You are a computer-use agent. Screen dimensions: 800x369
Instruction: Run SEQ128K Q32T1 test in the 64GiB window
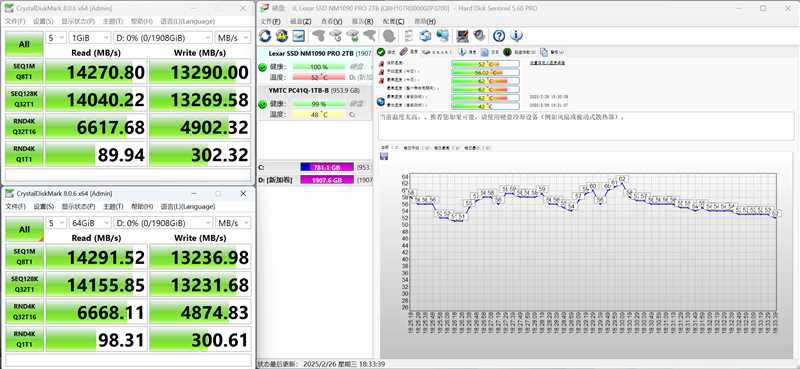point(24,285)
